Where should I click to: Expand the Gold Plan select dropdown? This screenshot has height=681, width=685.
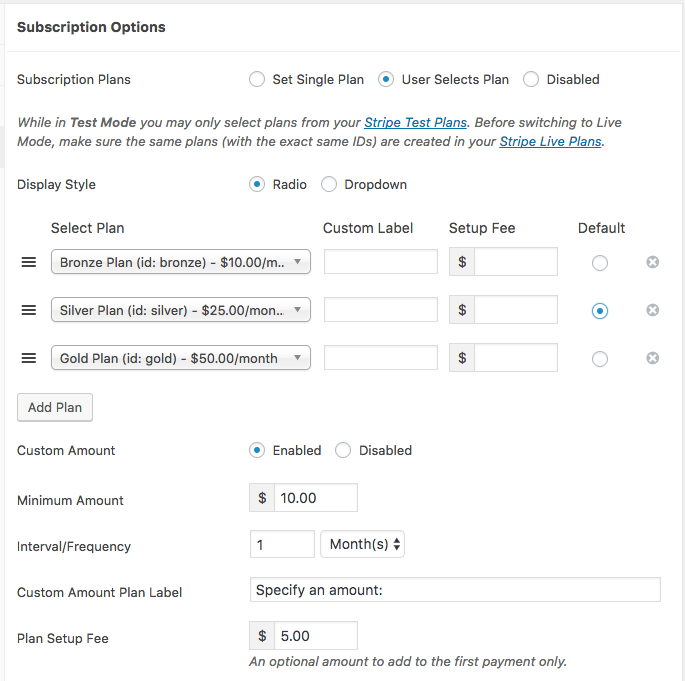pyautogui.click(x=181, y=358)
